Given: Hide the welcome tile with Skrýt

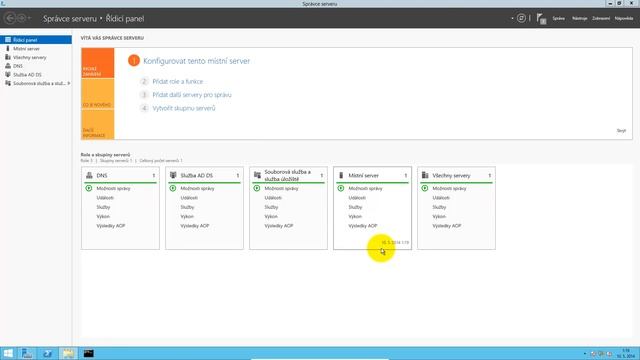Looking at the screenshot, I should point(621,131).
